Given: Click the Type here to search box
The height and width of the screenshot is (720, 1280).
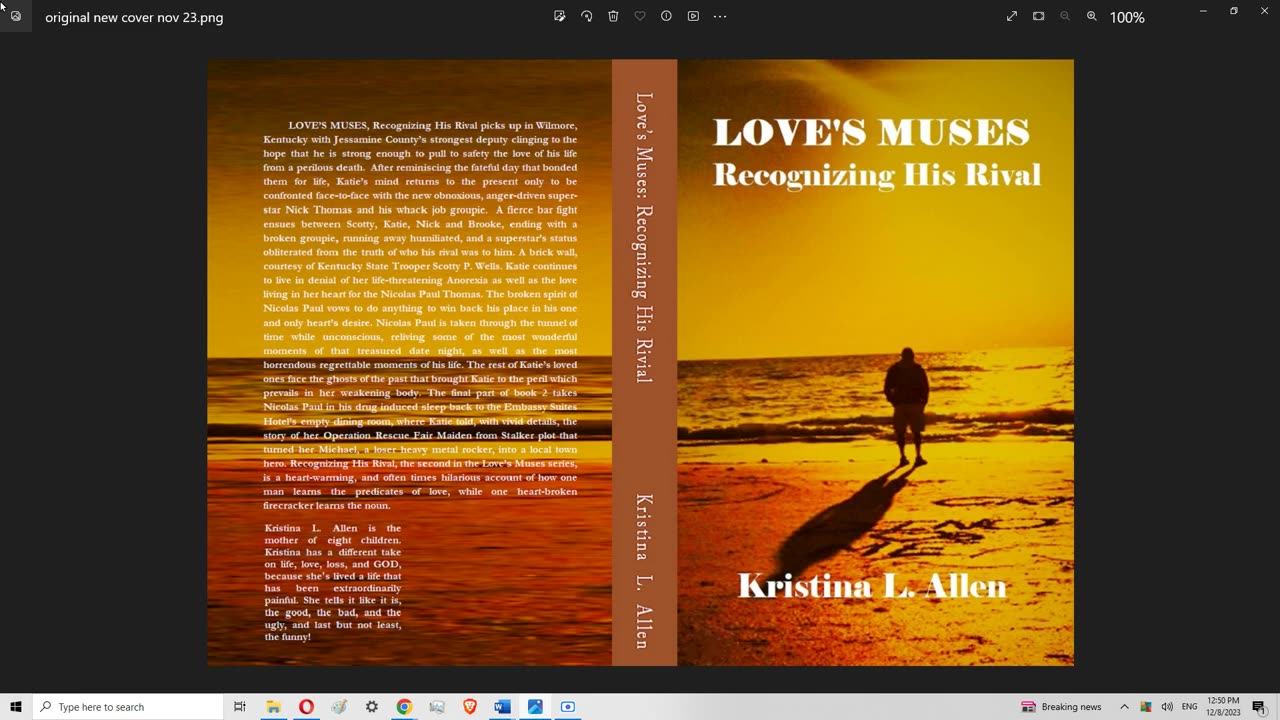Looking at the screenshot, I should coord(128,707).
